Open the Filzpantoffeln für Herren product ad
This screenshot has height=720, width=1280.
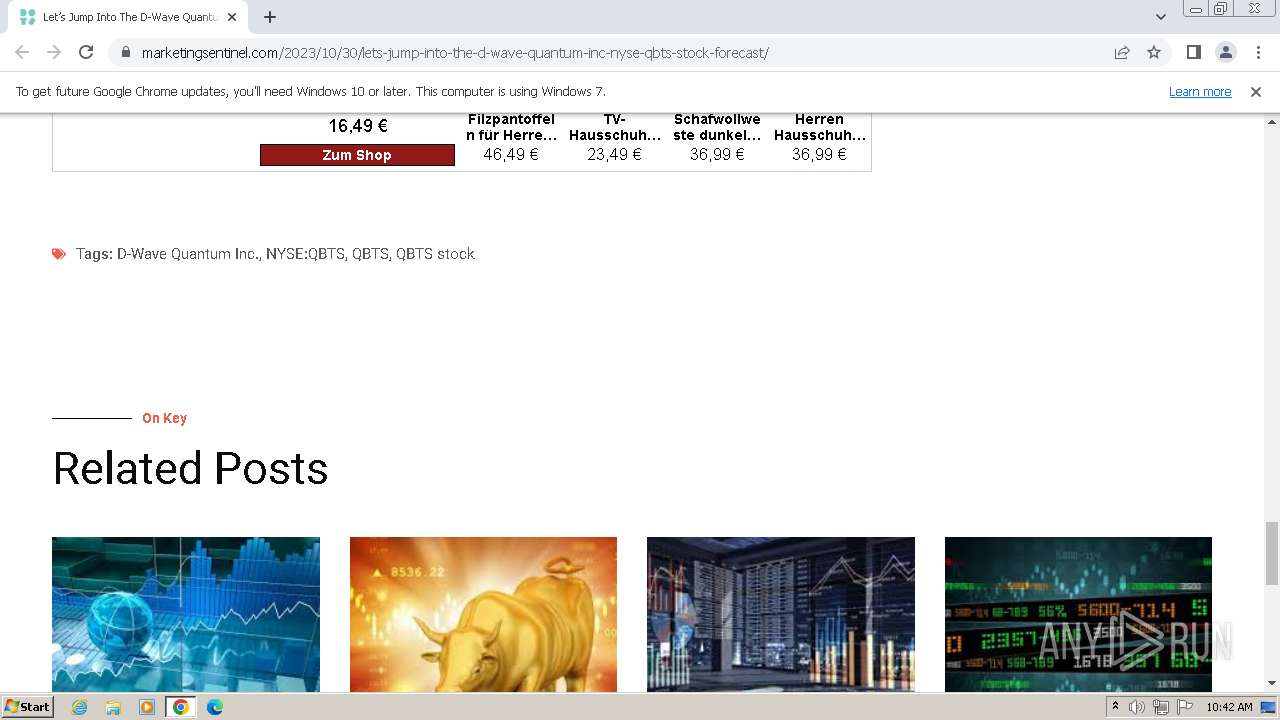click(511, 137)
